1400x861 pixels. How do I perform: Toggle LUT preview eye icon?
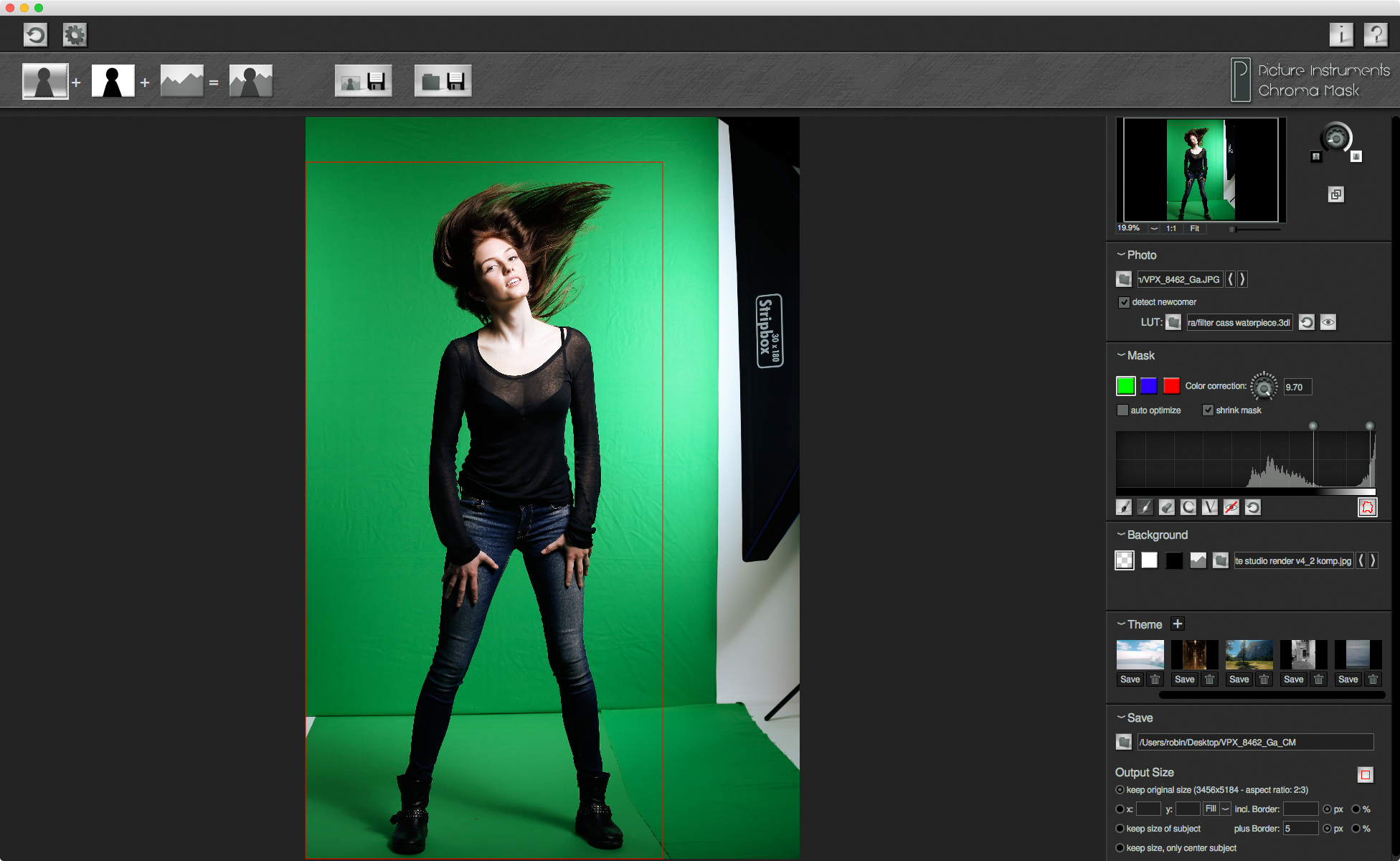click(1328, 323)
